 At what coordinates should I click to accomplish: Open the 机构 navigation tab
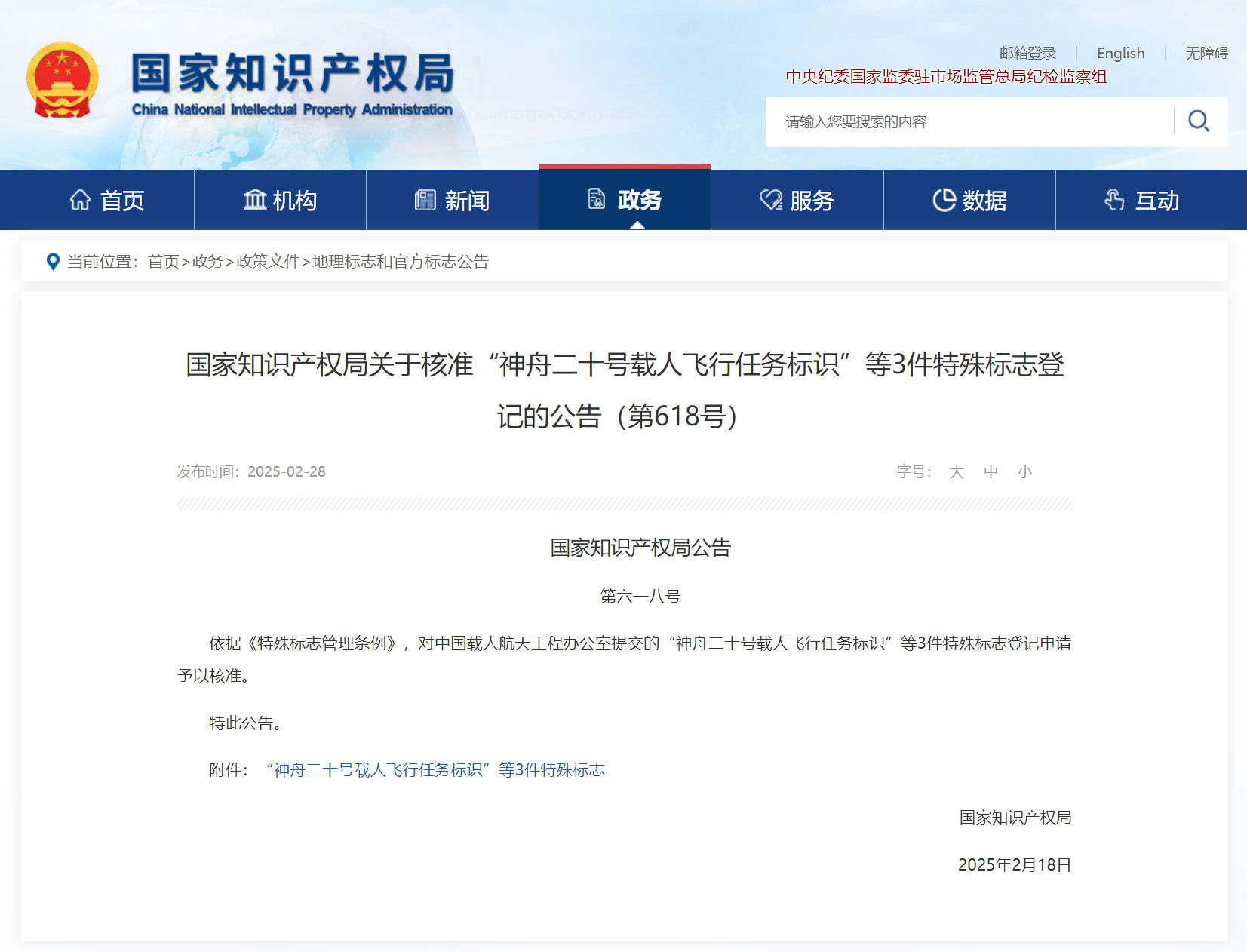(x=280, y=200)
